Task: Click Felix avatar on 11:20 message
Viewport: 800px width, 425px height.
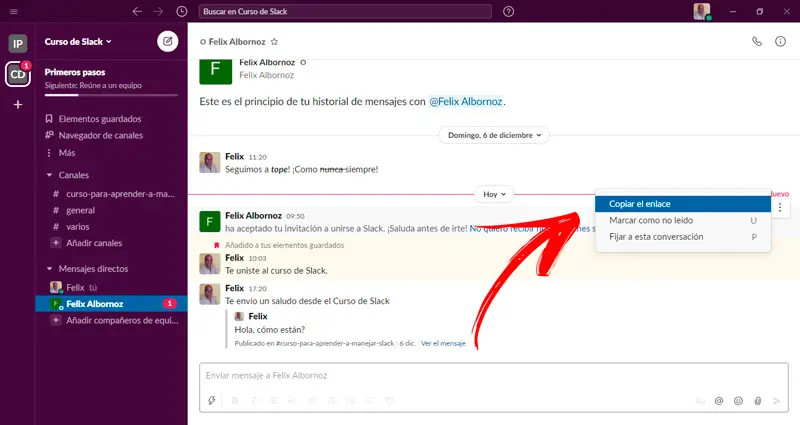Action: coord(209,163)
